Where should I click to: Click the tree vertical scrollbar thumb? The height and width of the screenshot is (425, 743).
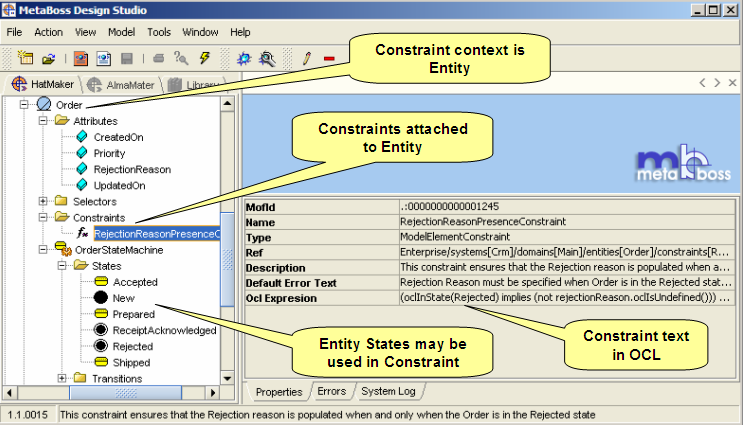pyautogui.click(x=227, y=259)
